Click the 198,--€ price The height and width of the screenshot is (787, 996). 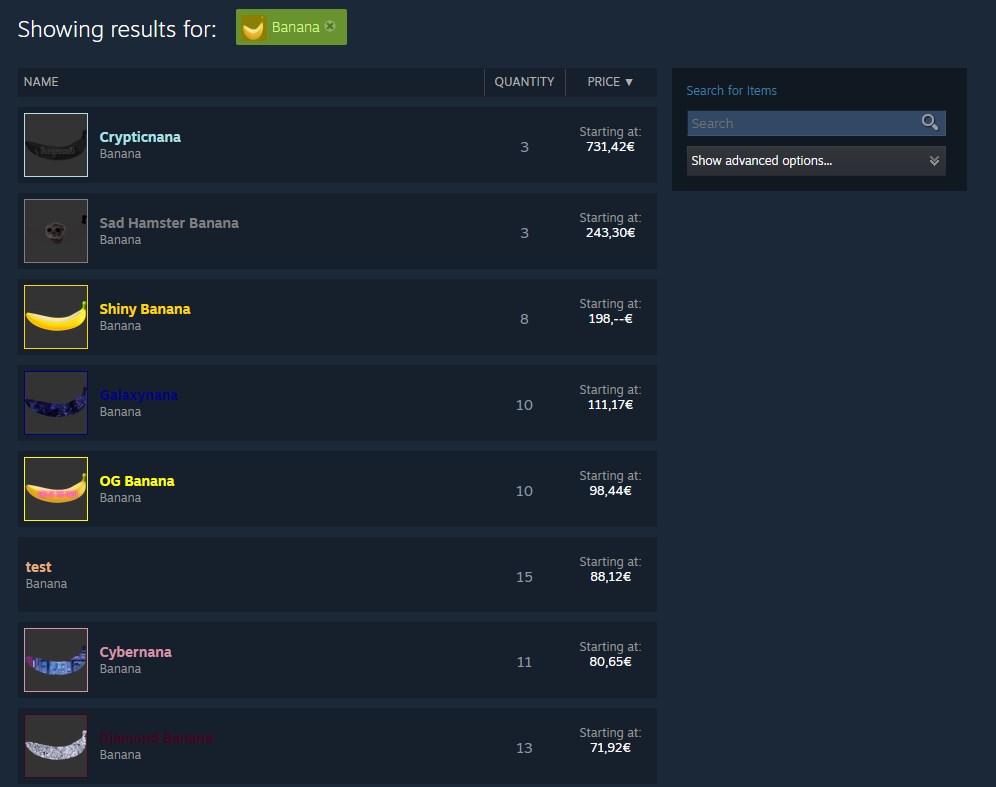point(610,319)
